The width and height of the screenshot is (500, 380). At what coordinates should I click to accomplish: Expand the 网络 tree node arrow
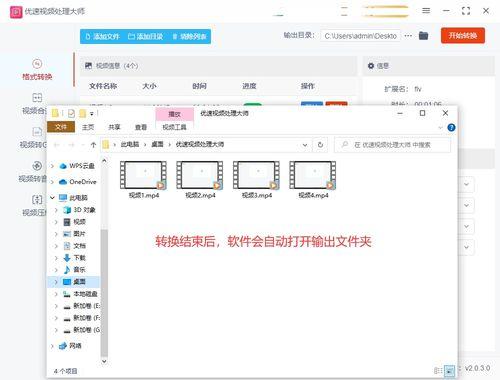pos(52,346)
